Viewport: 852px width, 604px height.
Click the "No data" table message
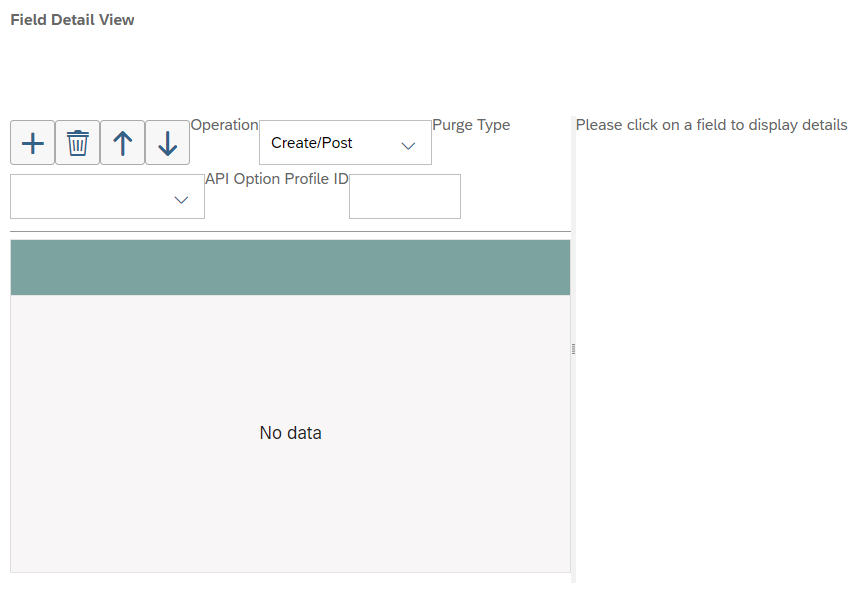(290, 433)
